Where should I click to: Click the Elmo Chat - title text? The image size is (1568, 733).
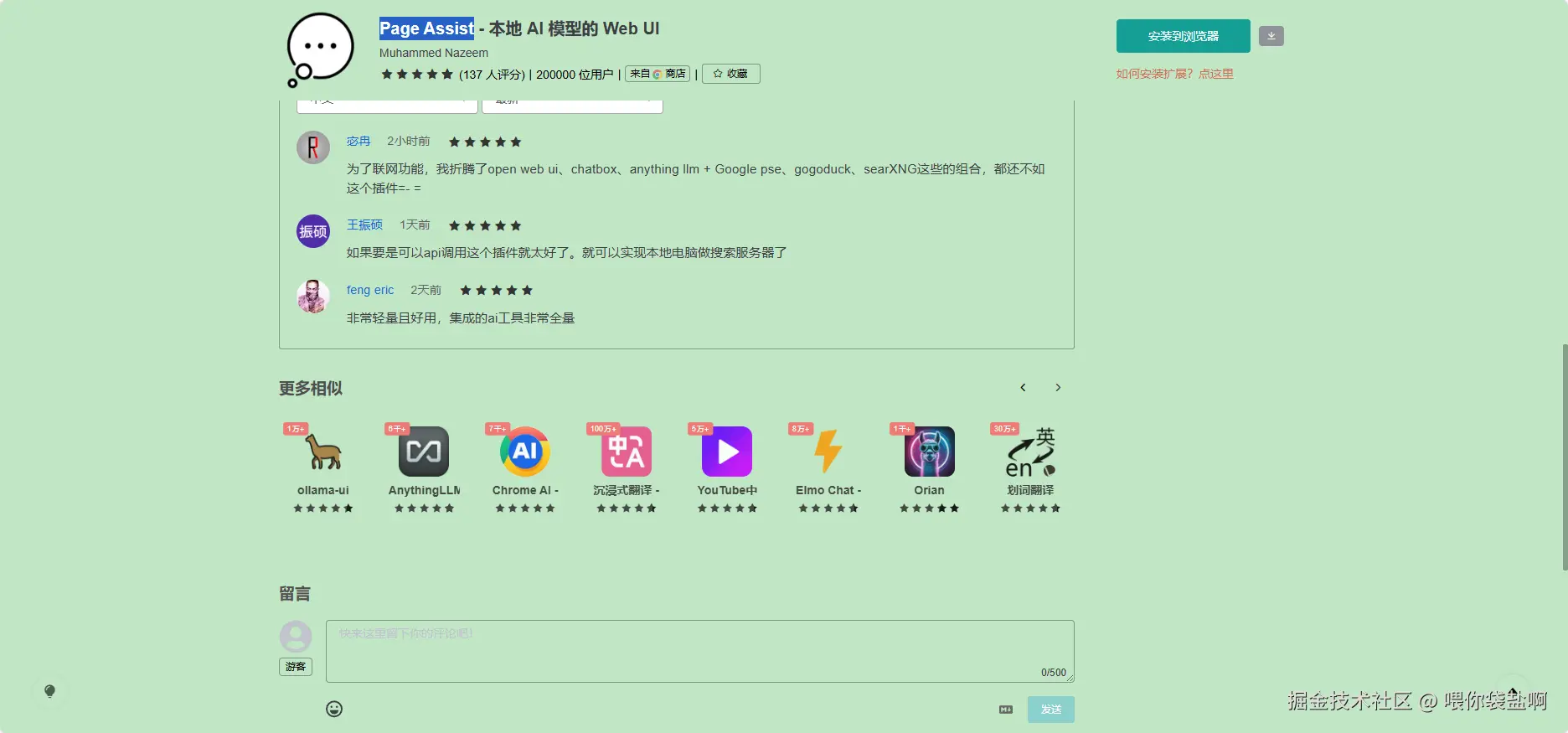(x=828, y=490)
